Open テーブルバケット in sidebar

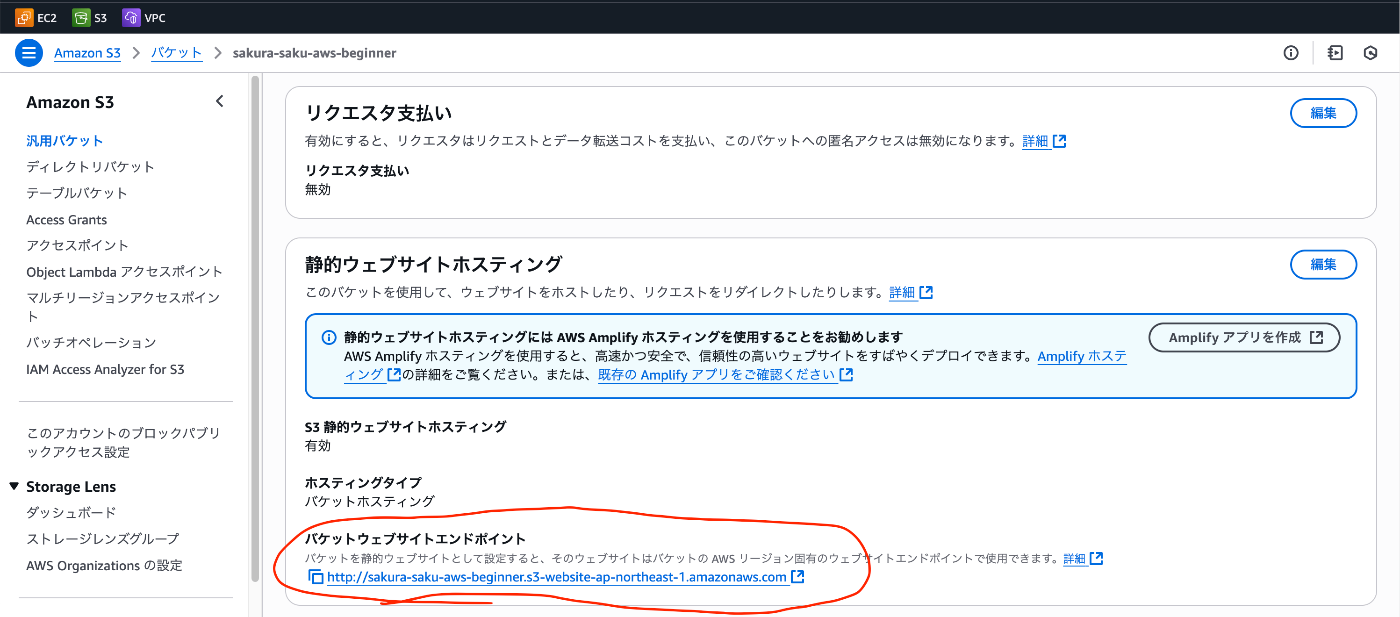(77, 193)
